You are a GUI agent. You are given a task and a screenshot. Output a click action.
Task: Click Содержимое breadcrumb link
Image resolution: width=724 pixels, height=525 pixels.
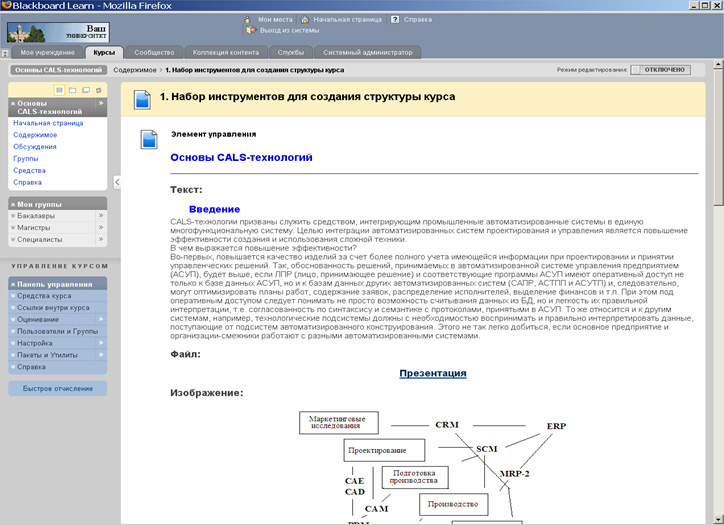[x=135, y=70]
